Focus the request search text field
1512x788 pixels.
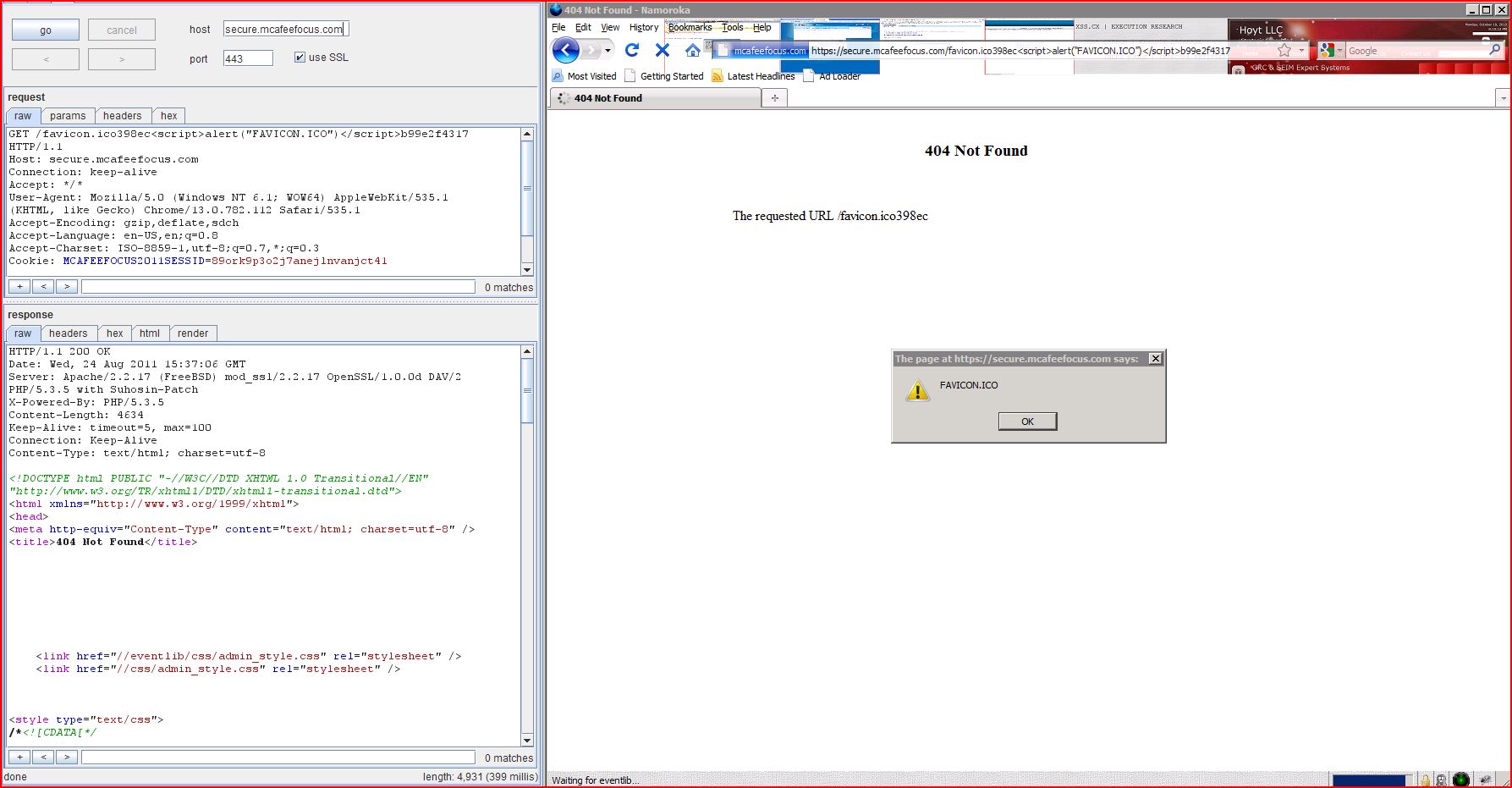(278, 287)
